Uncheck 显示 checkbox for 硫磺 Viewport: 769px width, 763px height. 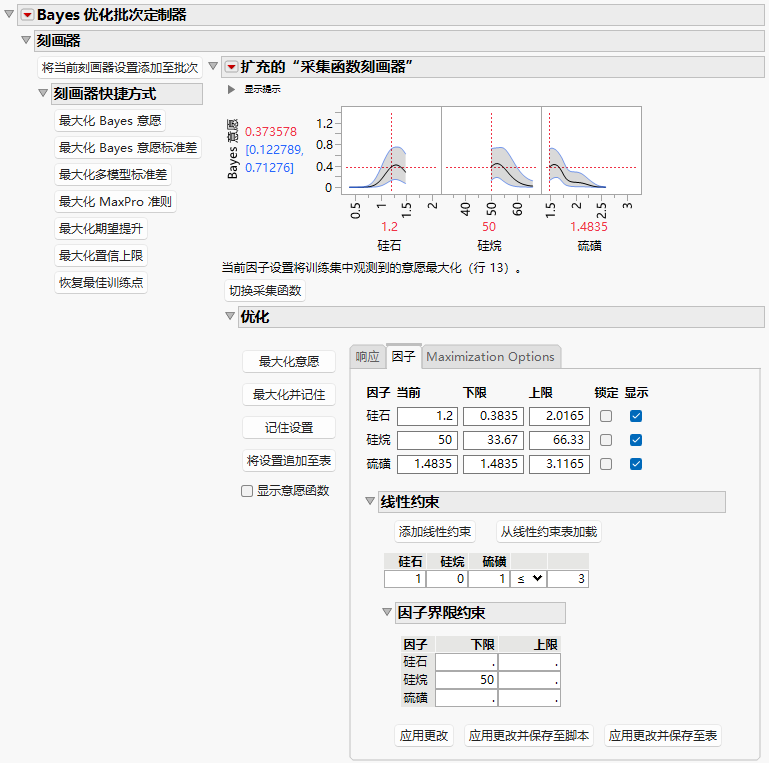[636, 464]
